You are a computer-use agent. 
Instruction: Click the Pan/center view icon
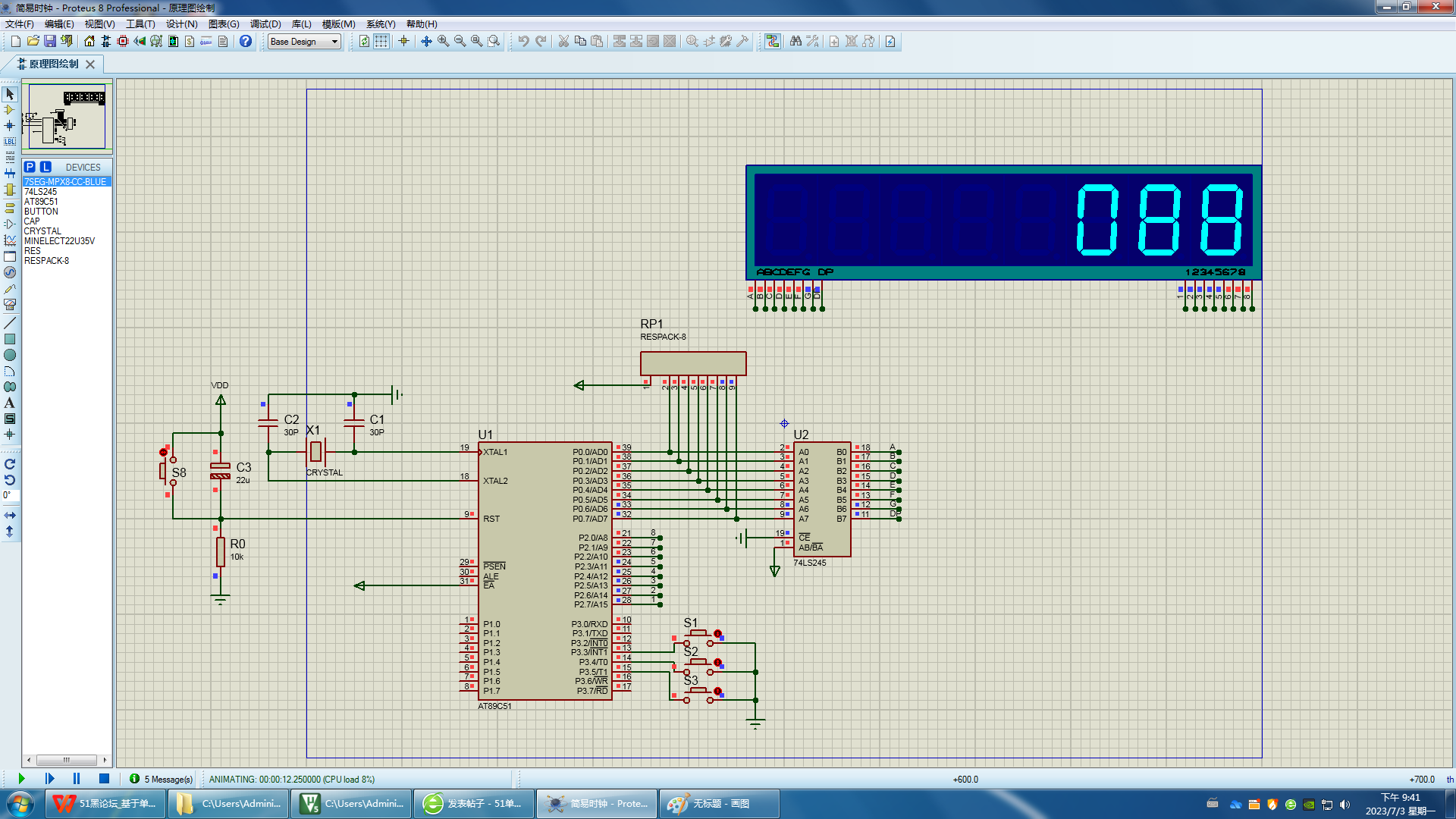click(x=426, y=41)
